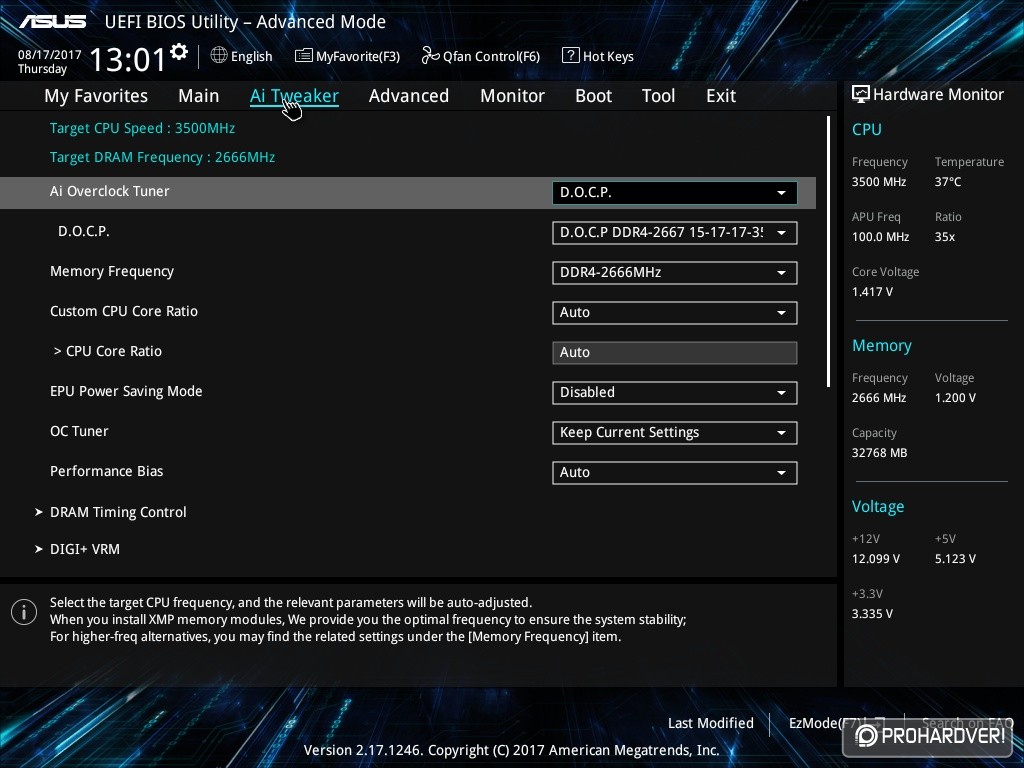Click the Performance Bias label
1024x768 pixels.
106,471
